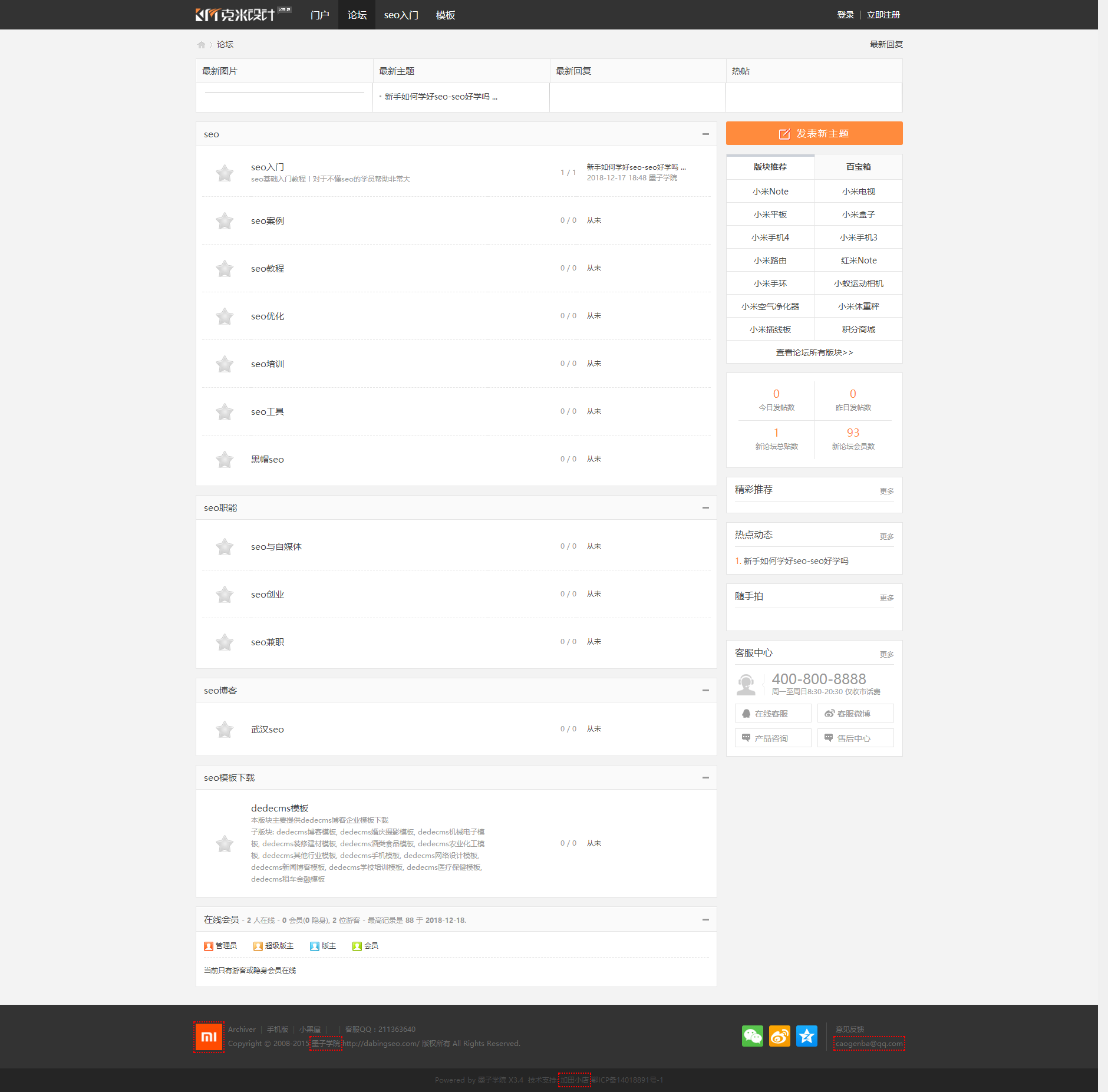Click the 发表新主题 button
The width and height of the screenshot is (1108, 1092).
[x=813, y=133]
